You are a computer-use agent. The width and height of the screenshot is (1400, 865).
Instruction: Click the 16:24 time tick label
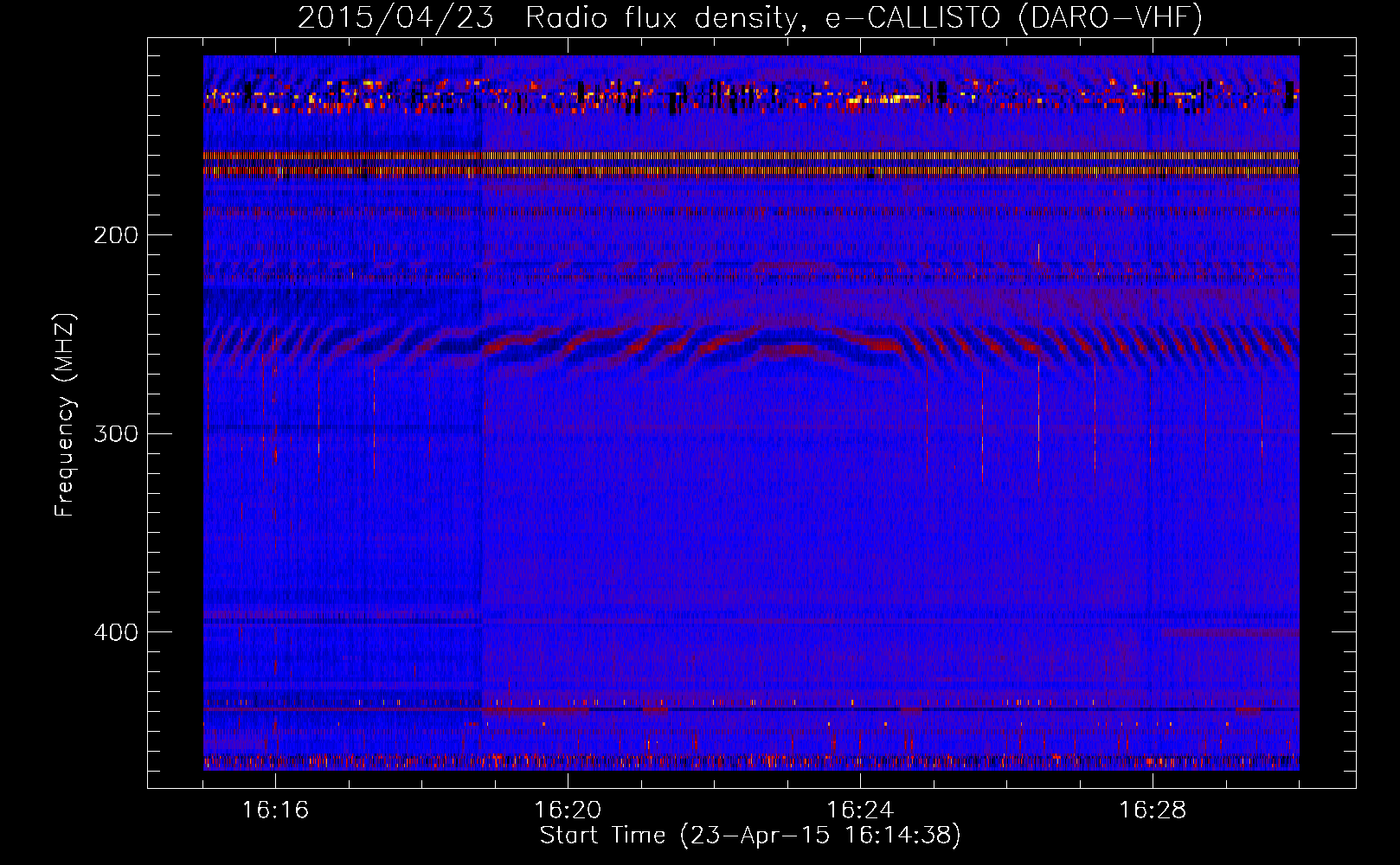point(860,810)
